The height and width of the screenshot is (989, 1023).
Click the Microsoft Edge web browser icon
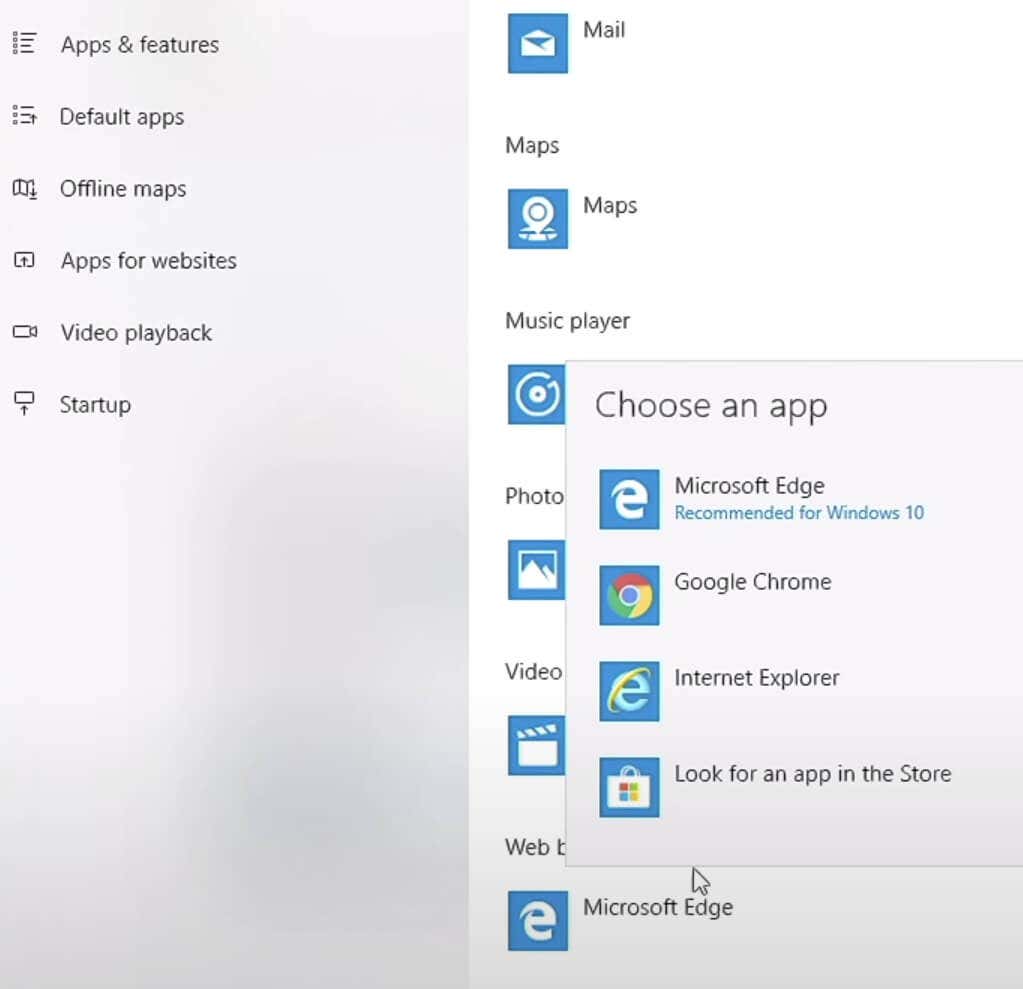pos(538,921)
